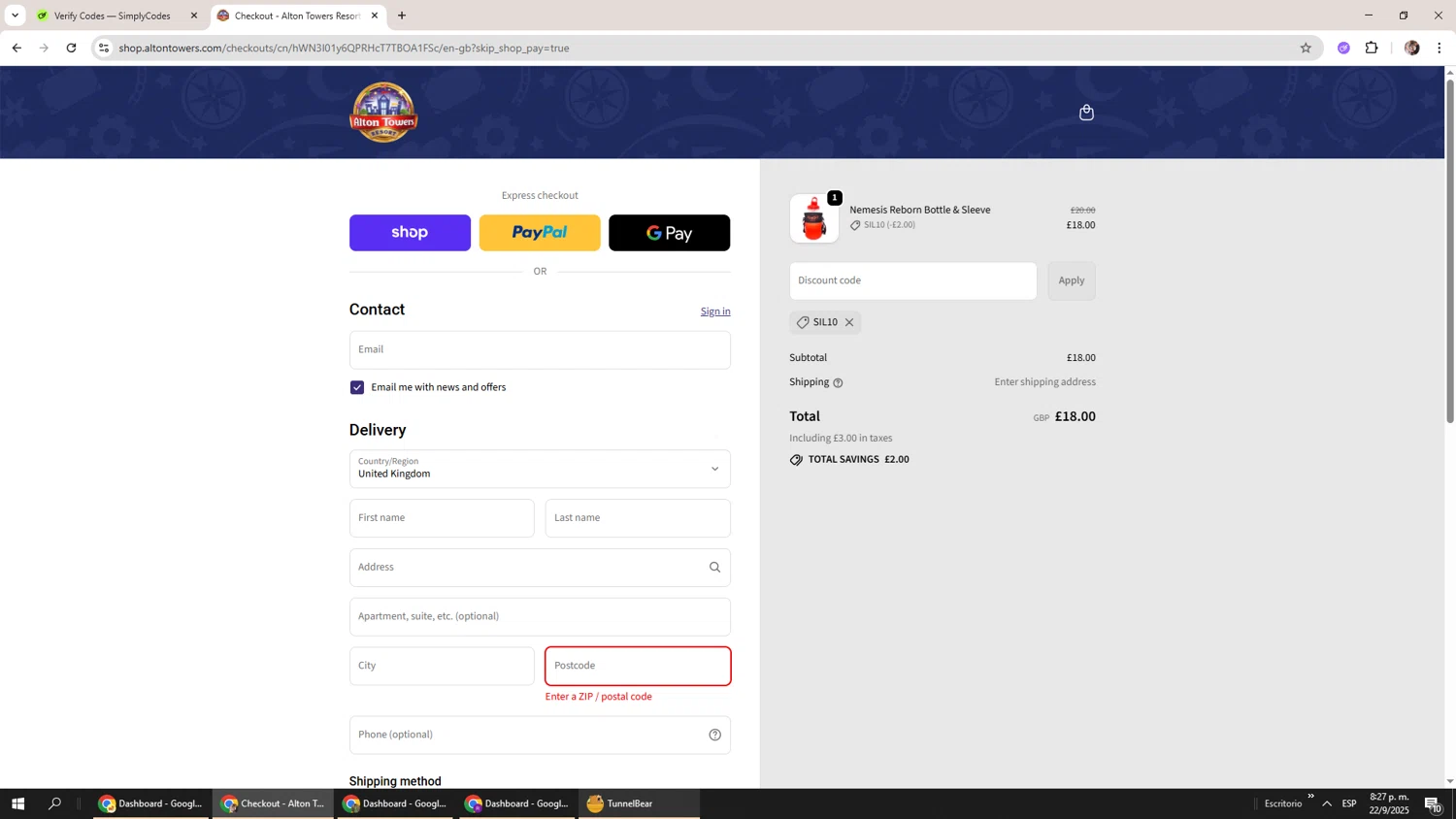Image resolution: width=1456 pixels, height=819 pixels.
Task: Remove the SIL10 discount code tag
Action: pos(849,322)
